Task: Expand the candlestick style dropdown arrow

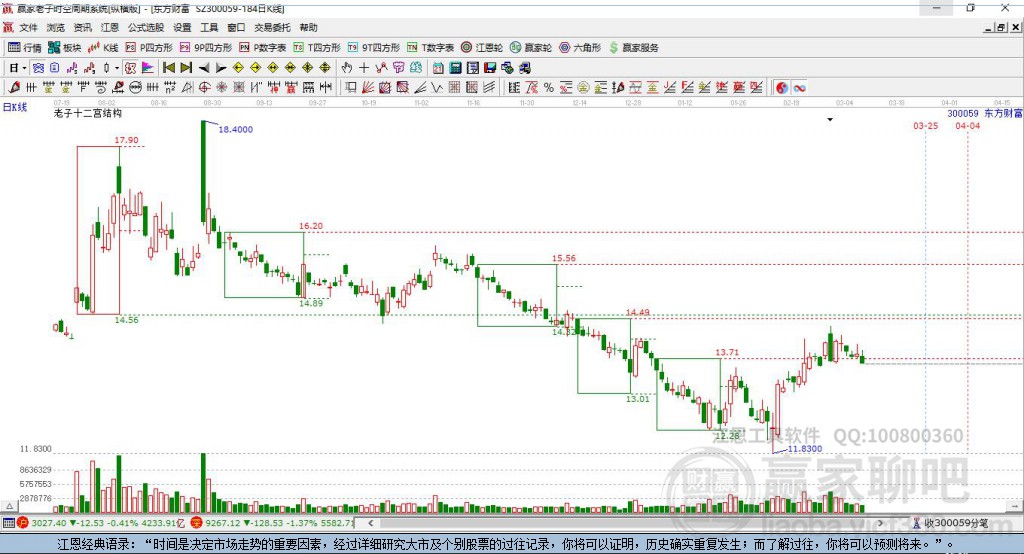Action: (117, 68)
